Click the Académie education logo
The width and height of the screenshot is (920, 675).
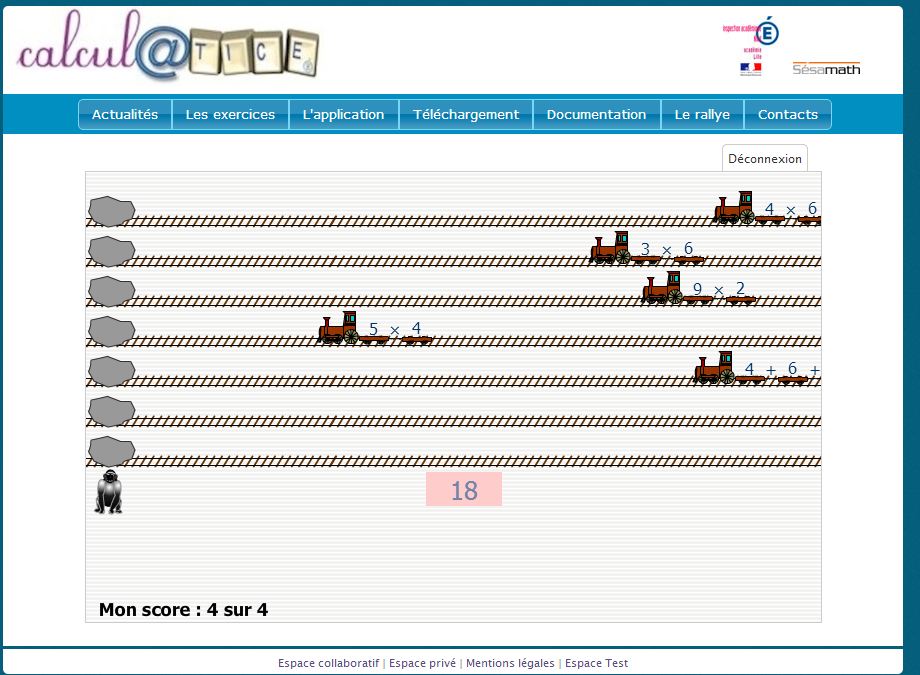(x=751, y=45)
